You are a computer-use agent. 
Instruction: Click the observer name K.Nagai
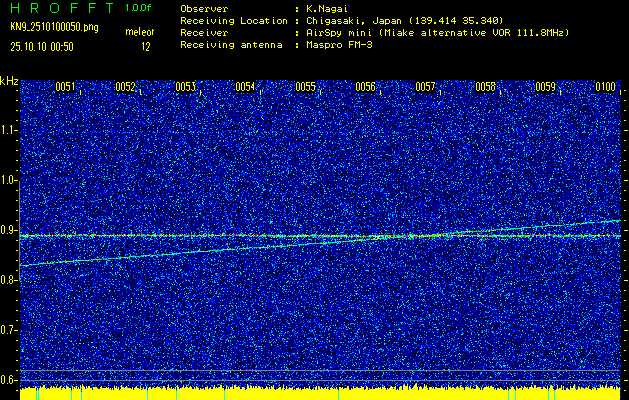click(x=323, y=8)
